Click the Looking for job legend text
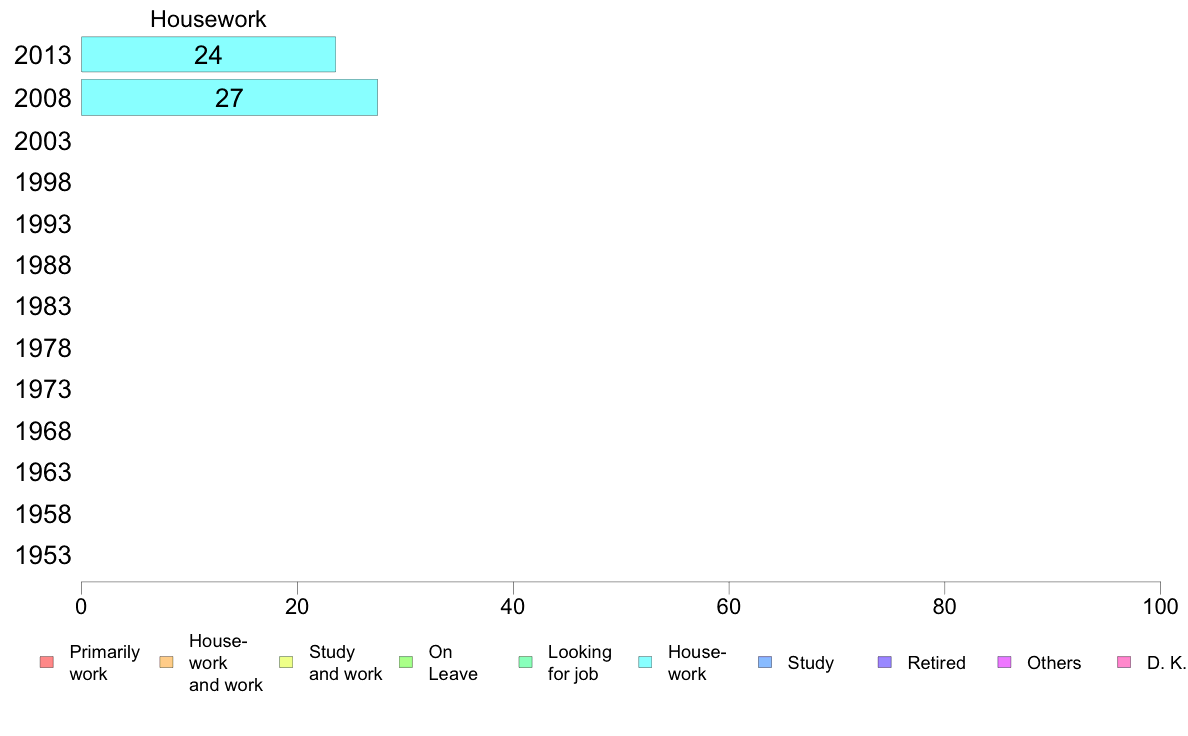Viewport: 1188px width, 736px height. 580,663
